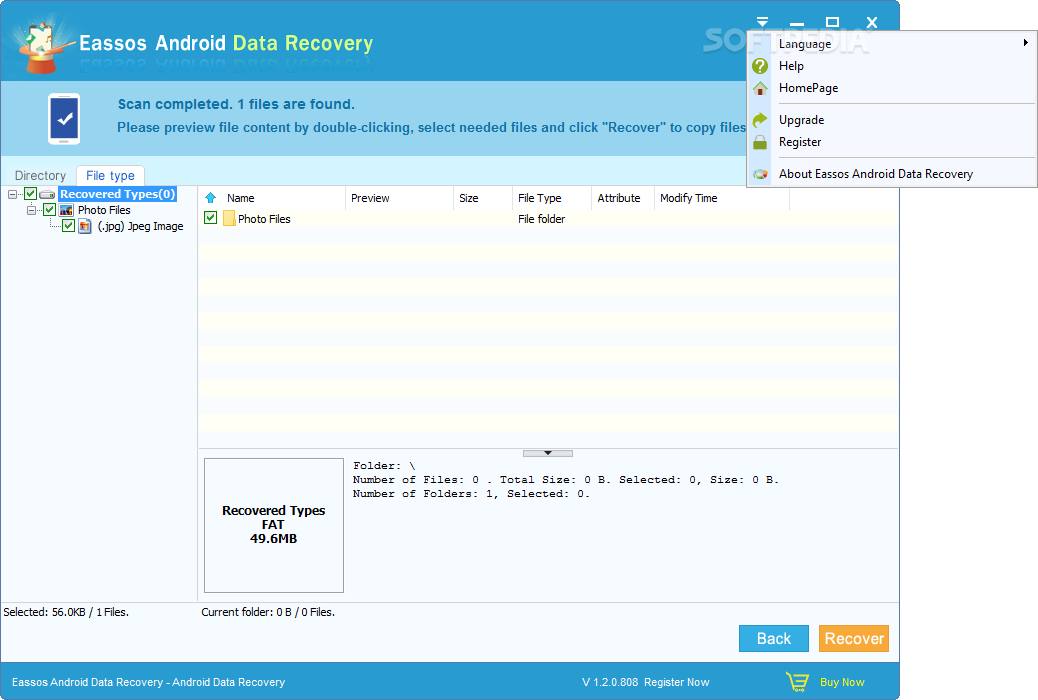Choose Upgrade from the menu
The width and height of the screenshot is (1038, 700).
pos(892,120)
